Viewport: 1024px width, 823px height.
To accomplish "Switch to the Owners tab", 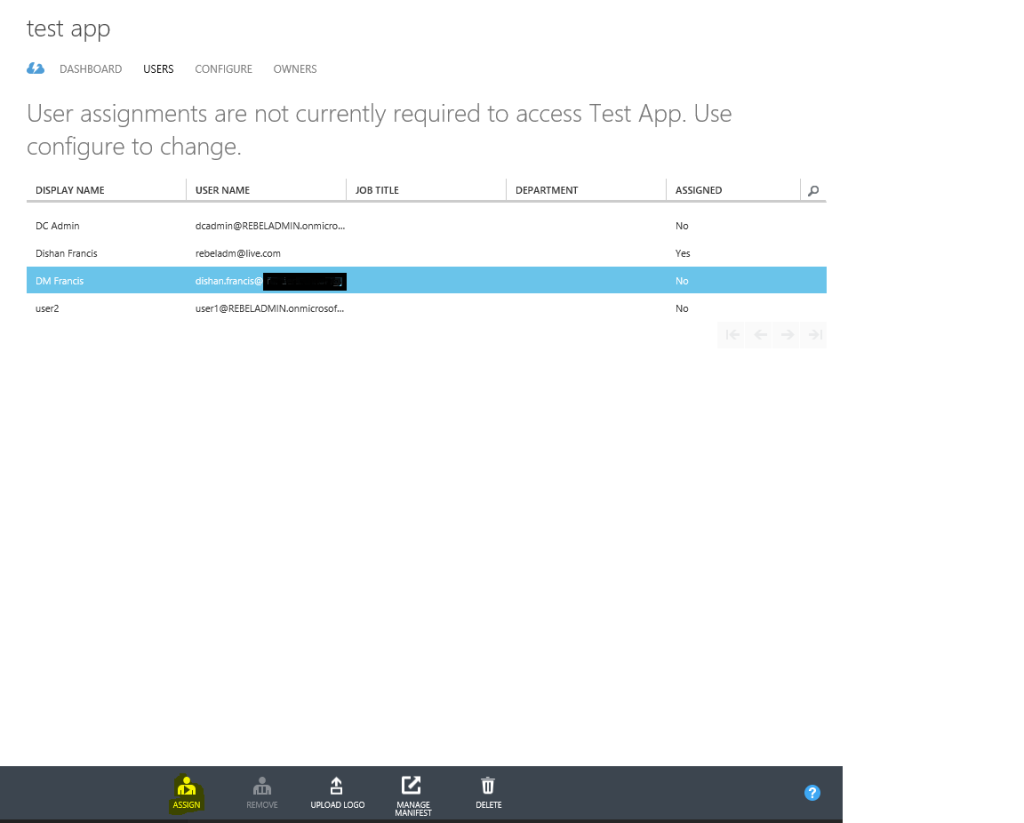I will (x=294, y=69).
